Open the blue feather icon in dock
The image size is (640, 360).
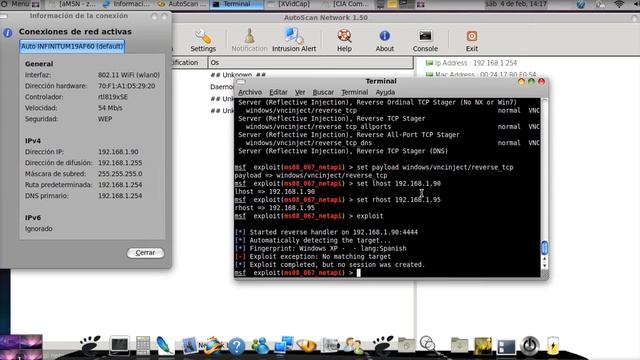[x=165, y=345]
